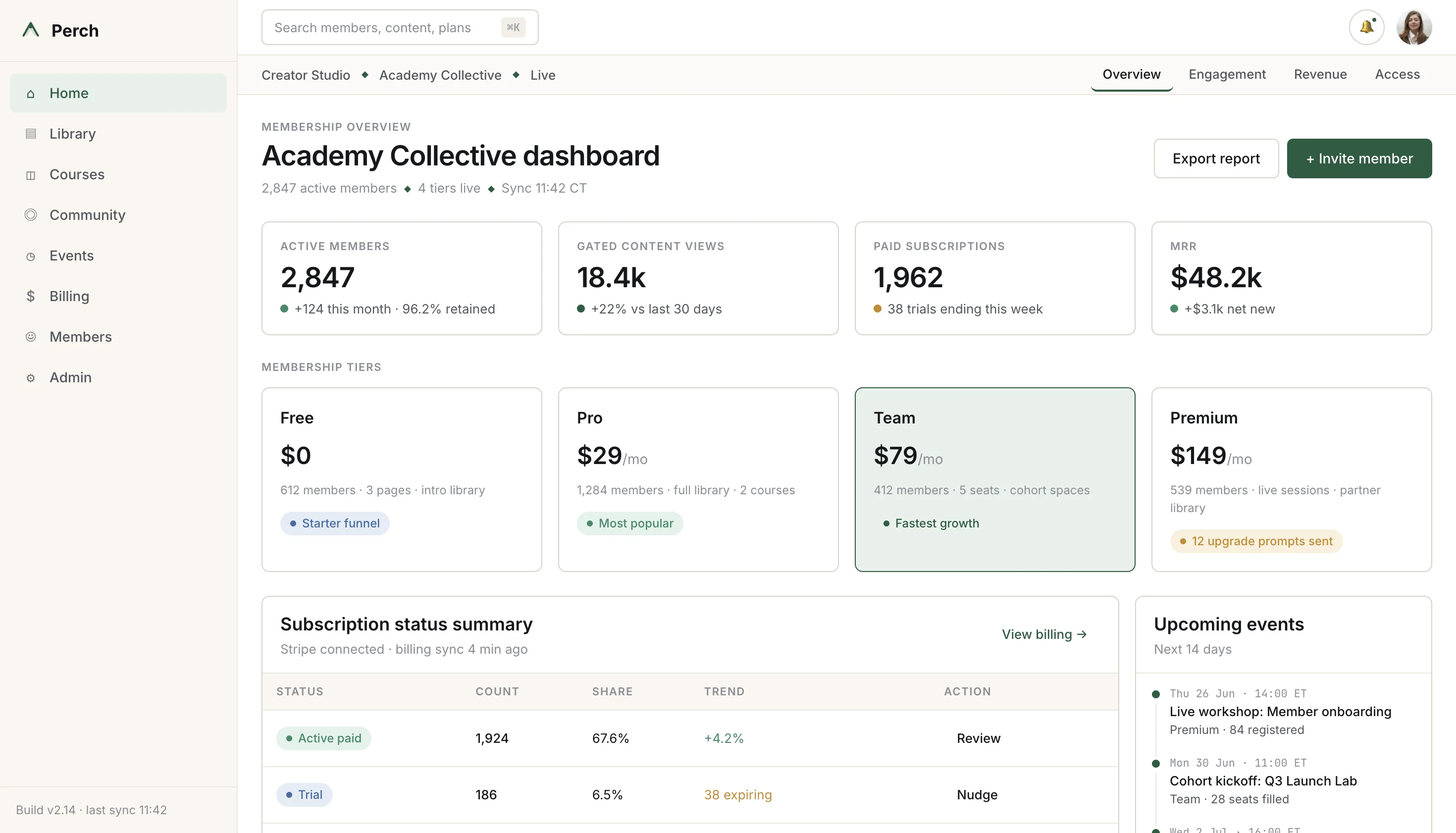Open notifications bell

[x=1366, y=27]
